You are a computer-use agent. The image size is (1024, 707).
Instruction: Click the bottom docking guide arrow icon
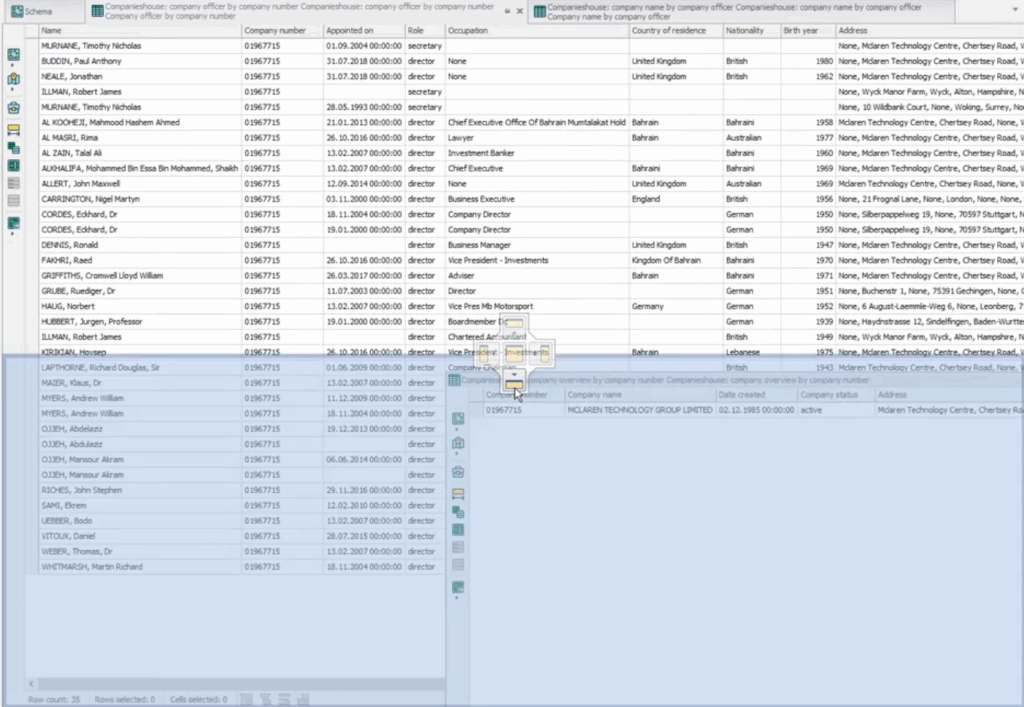[x=514, y=385]
